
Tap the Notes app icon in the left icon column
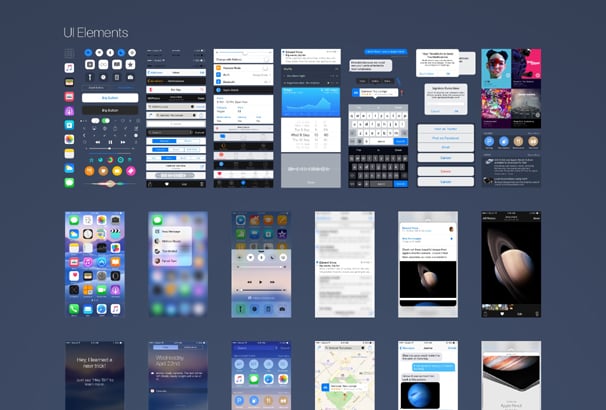(x=69, y=153)
